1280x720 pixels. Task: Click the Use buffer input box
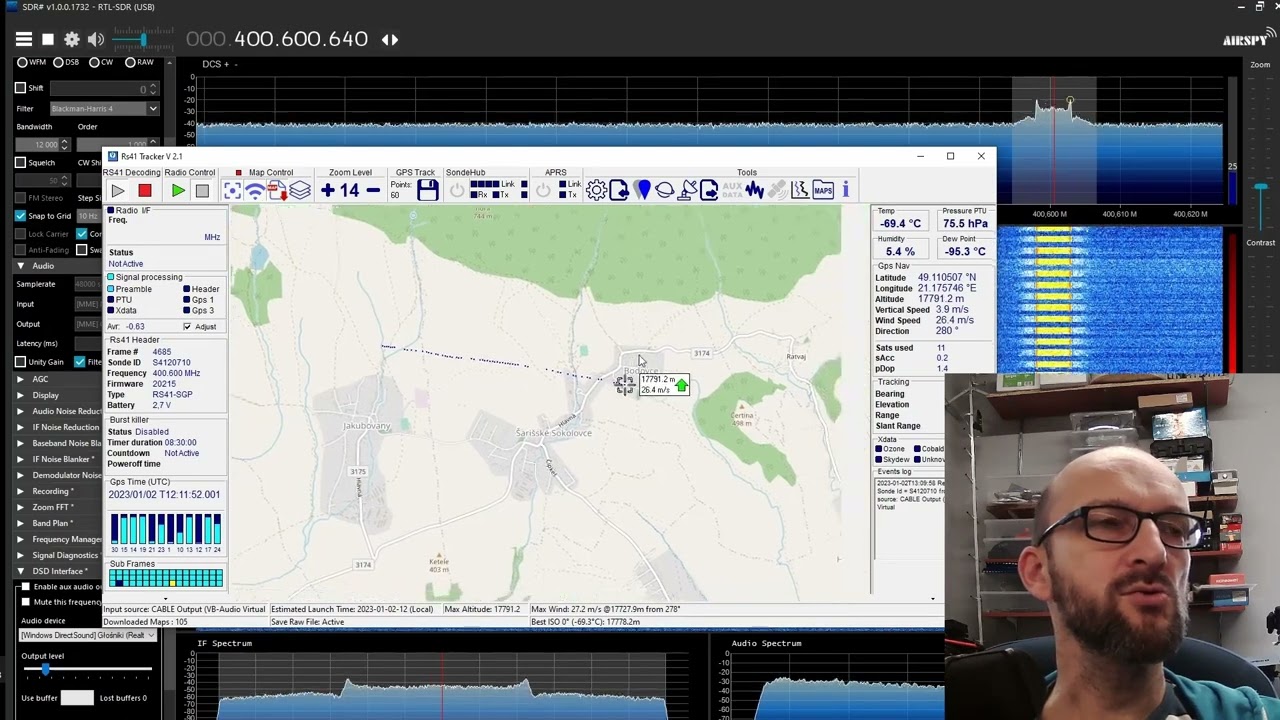pyautogui.click(x=77, y=698)
